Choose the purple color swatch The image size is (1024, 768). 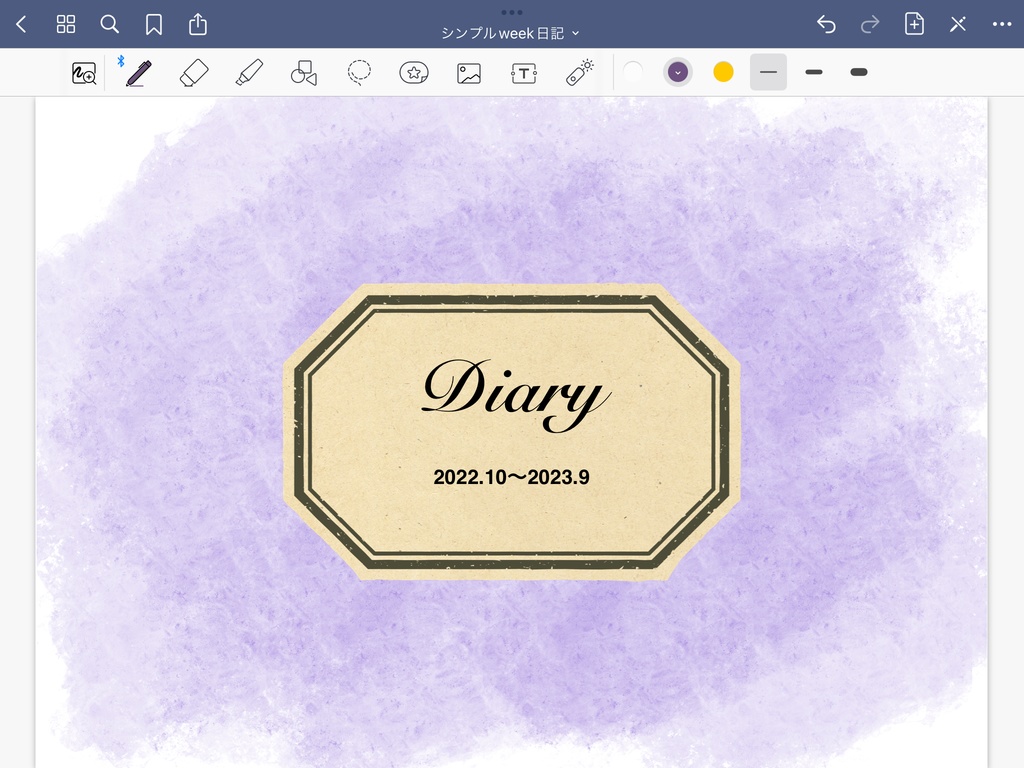[x=678, y=72]
